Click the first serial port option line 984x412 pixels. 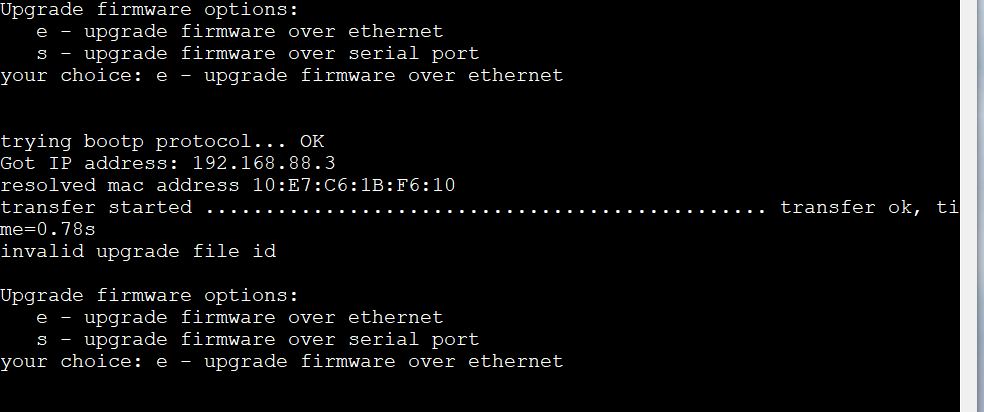(x=258, y=54)
